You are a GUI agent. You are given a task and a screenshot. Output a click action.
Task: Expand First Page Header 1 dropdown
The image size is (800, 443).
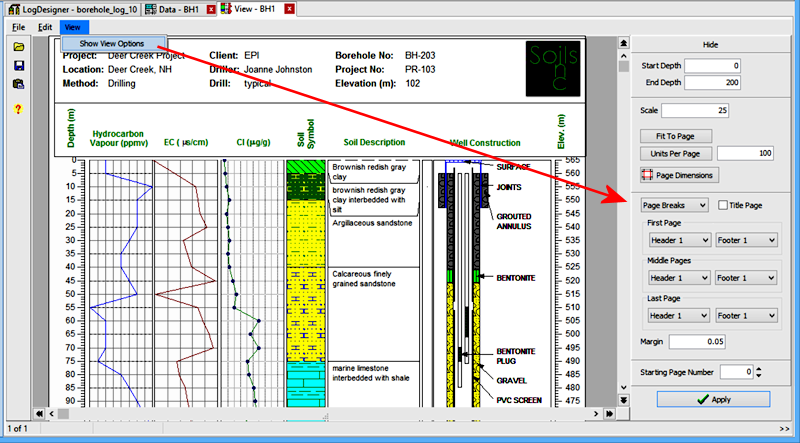pos(678,240)
